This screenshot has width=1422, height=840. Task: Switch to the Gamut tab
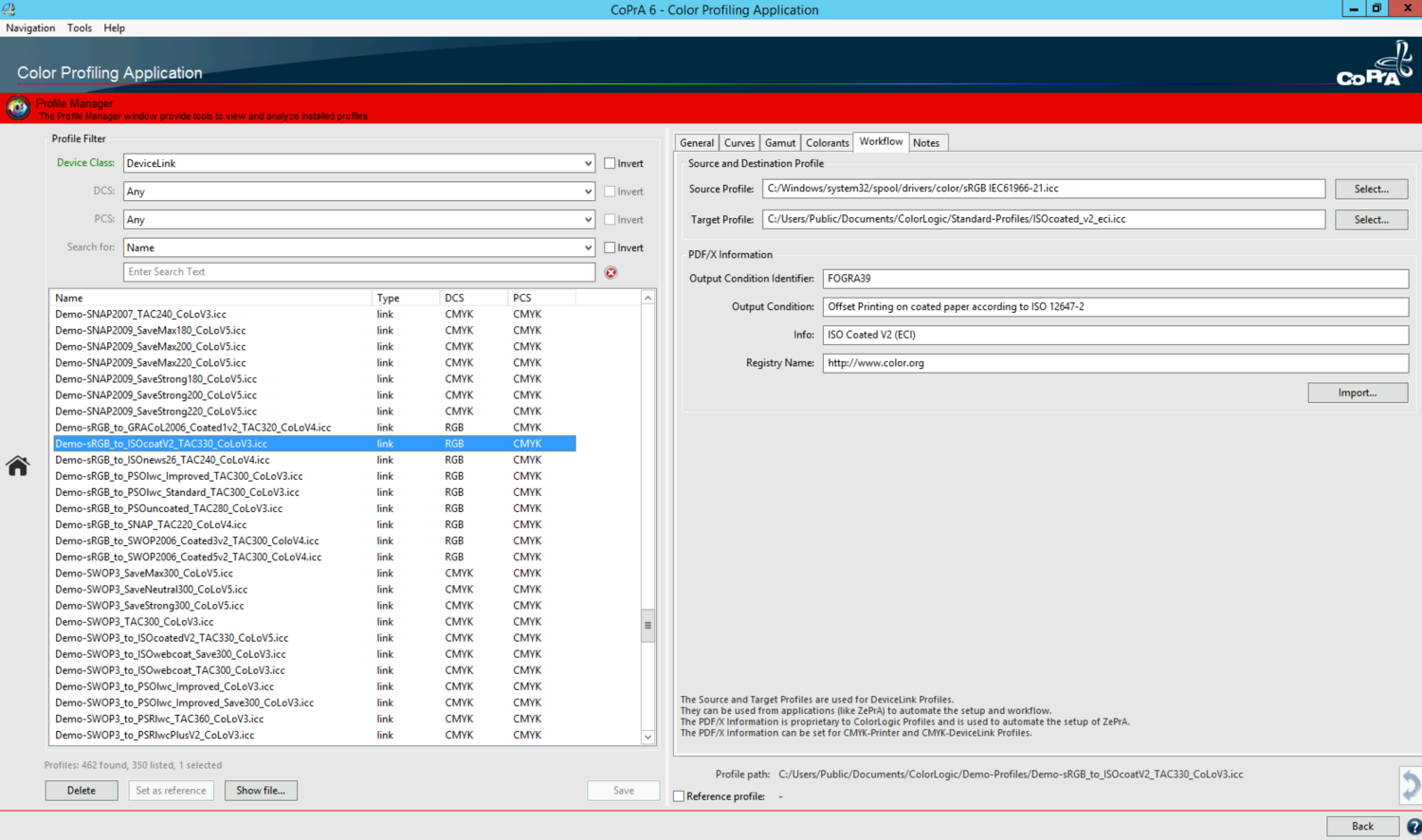(x=780, y=143)
